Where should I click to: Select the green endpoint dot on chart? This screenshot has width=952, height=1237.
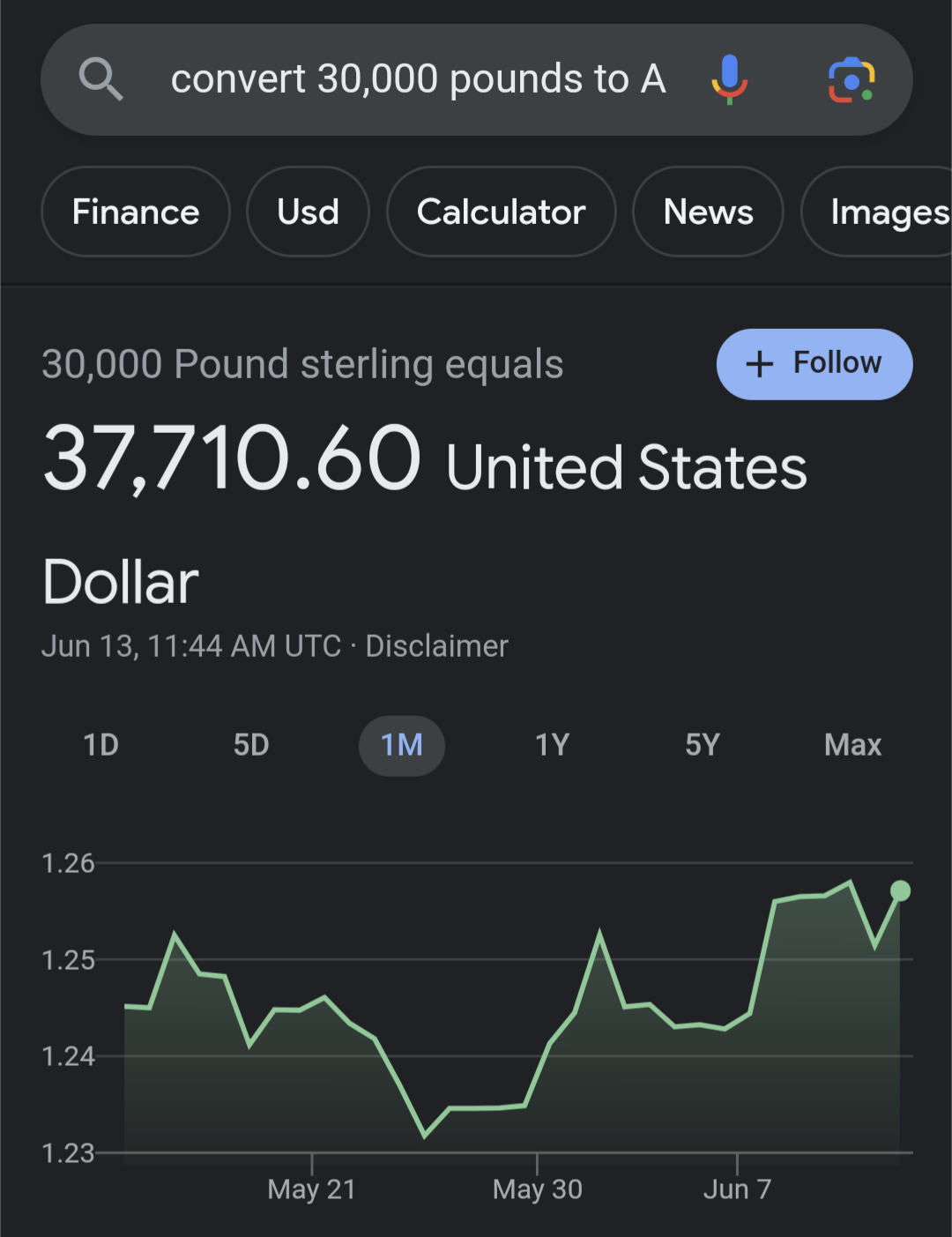click(x=900, y=890)
